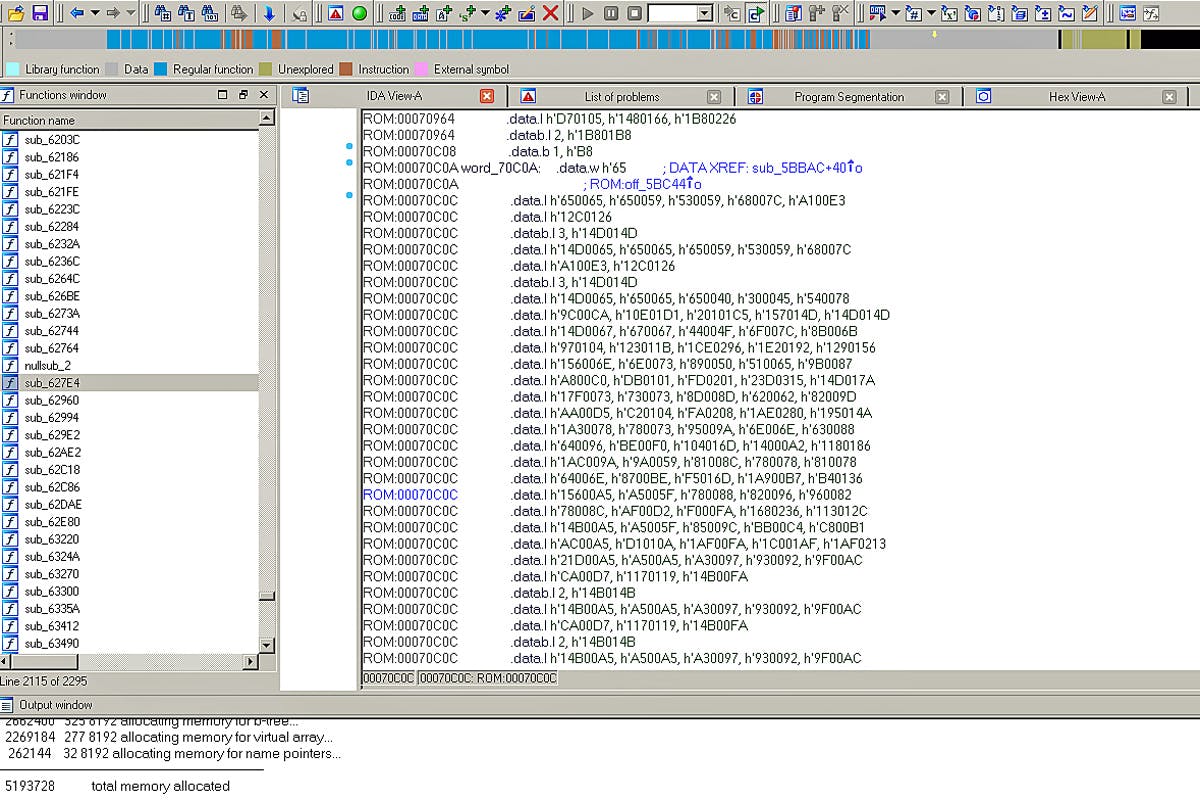Click the List of problems warning icon in toolbar
The image size is (1200, 800).
[x=335, y=13]
